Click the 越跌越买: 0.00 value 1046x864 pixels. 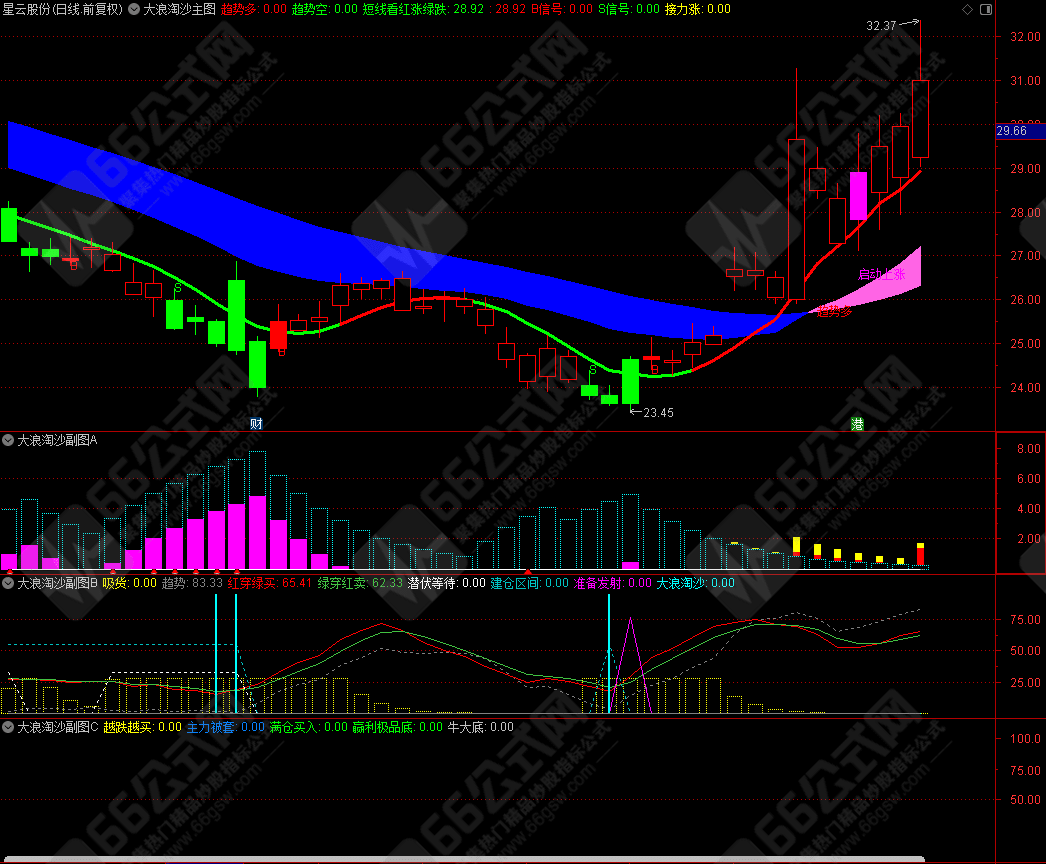(142, 727)
